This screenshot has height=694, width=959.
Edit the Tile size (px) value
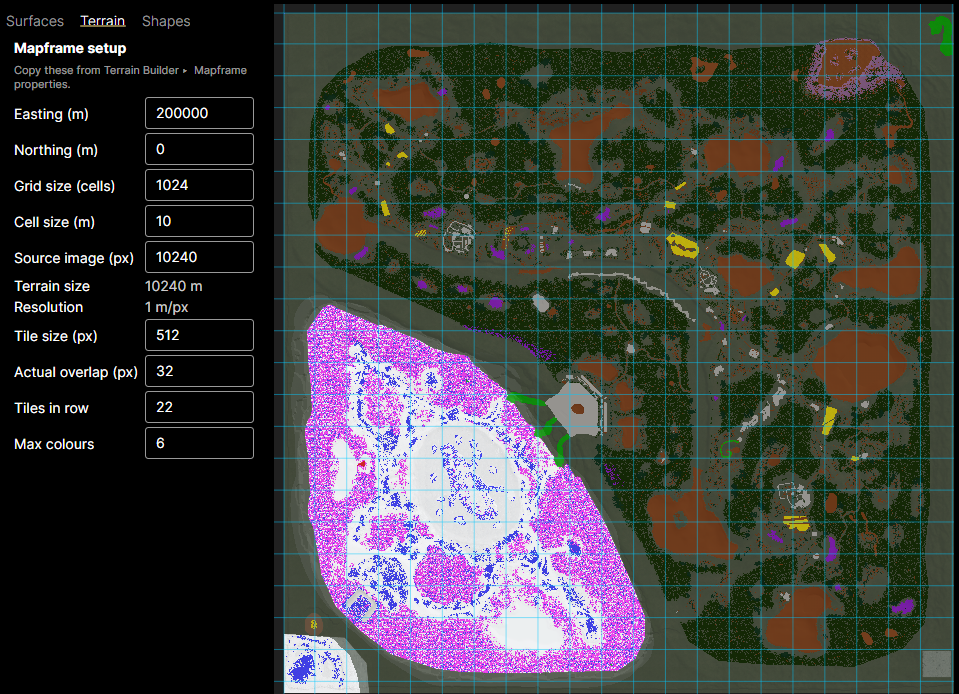click(199, 335)
